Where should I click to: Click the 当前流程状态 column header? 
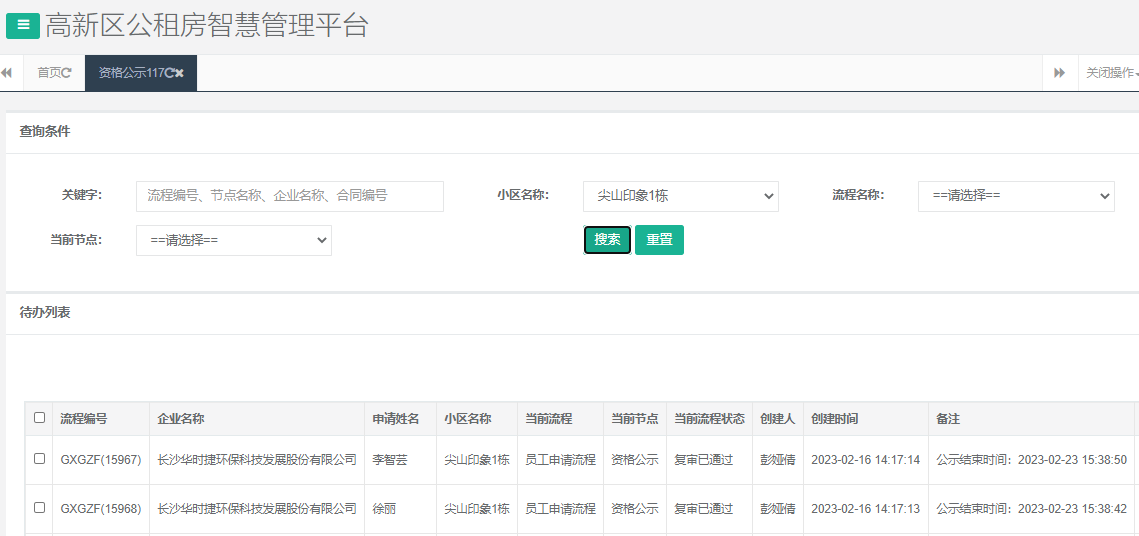pyautogui.click(x=710, y=418)
